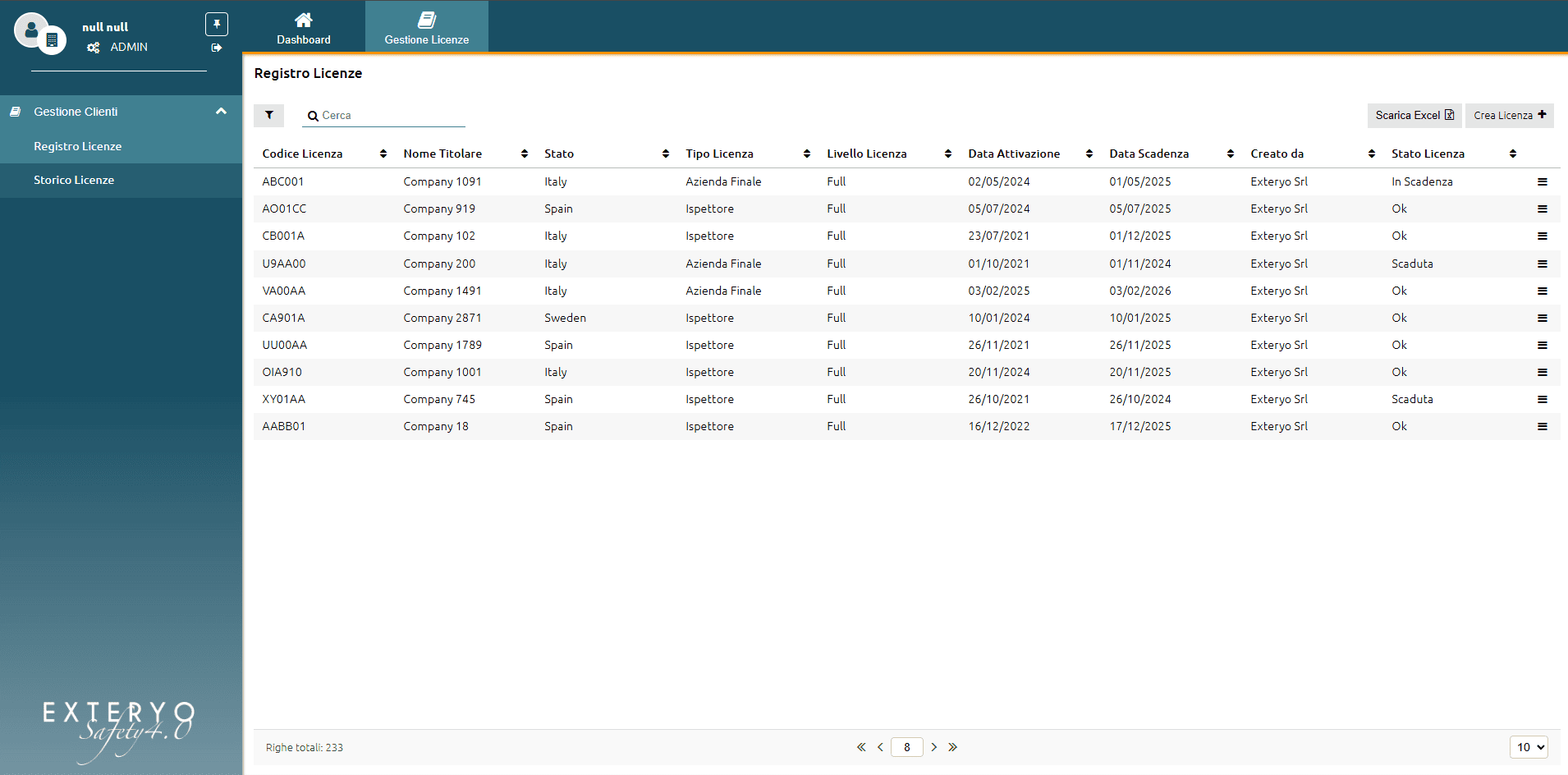Viewport: 1568px width, 775px height.
Task: Open row menu for UU00AA
Action: click(x=1543, y=345)
